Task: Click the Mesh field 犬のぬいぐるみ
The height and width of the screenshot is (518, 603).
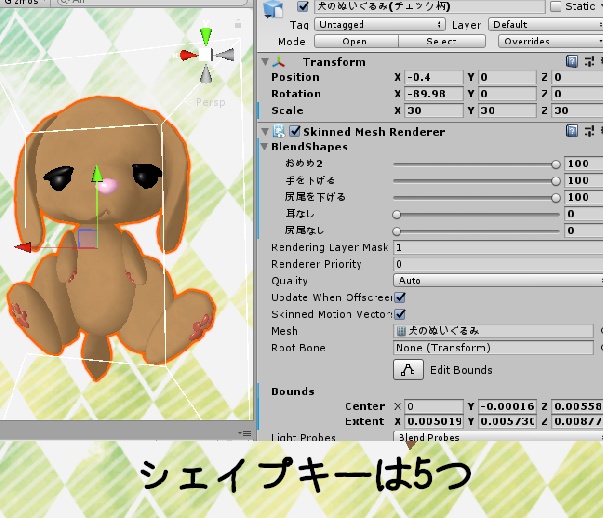Action: pyautogui.click(x=493, y=331)
